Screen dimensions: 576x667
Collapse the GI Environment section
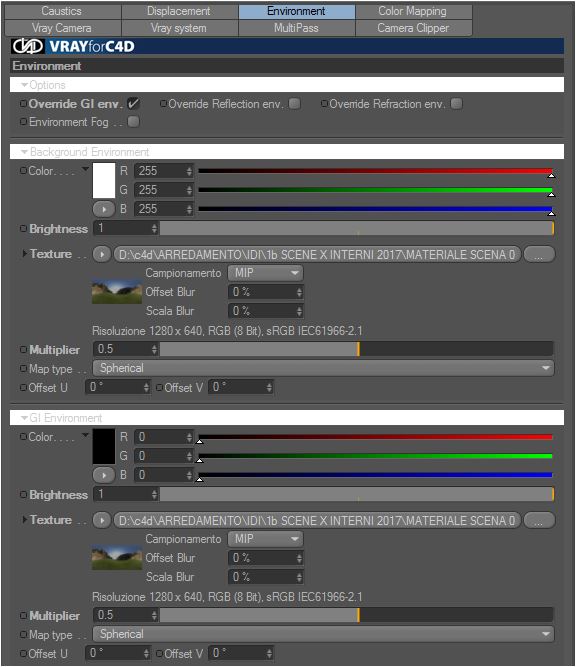(25, 418)
